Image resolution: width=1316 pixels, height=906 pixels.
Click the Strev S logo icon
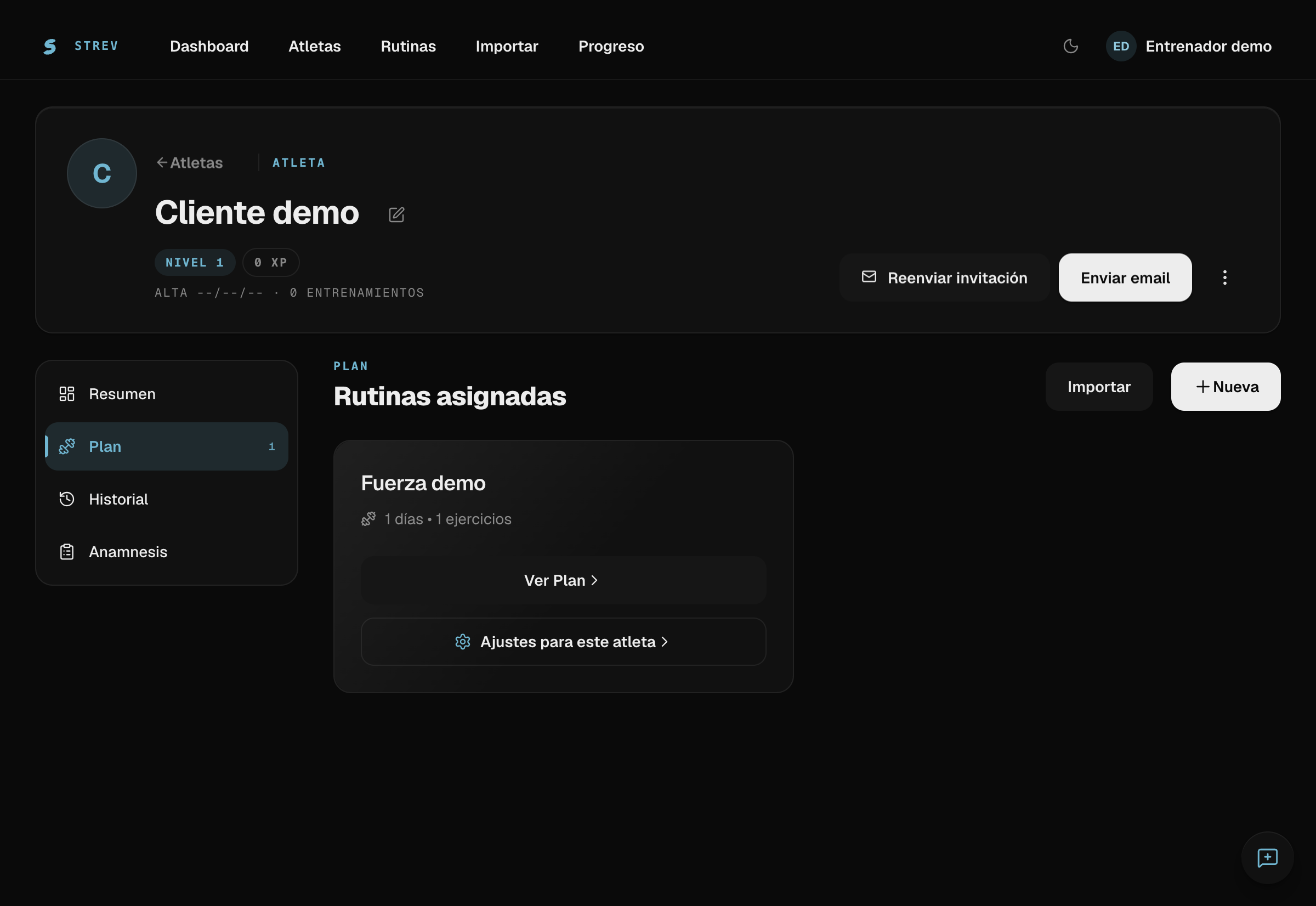[50, 47]
